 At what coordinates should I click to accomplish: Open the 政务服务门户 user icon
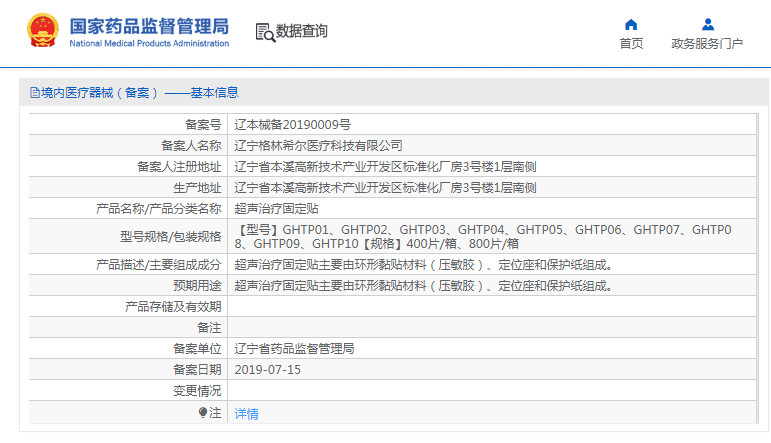pyautogui.click(x=708, y=25)
